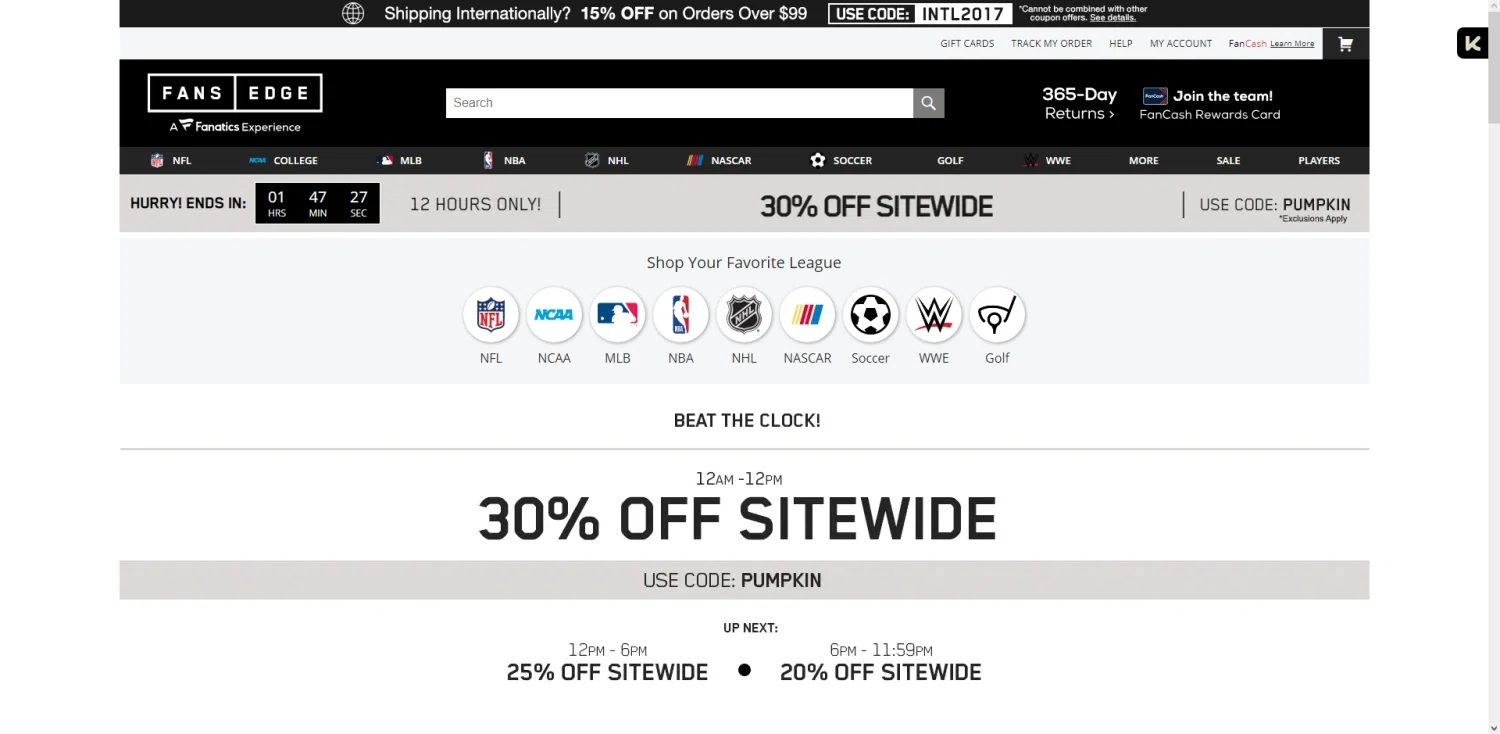This screenshot has height=734, width=1500.
Task: Pick the MLB logo league icon
Action: 617,315
